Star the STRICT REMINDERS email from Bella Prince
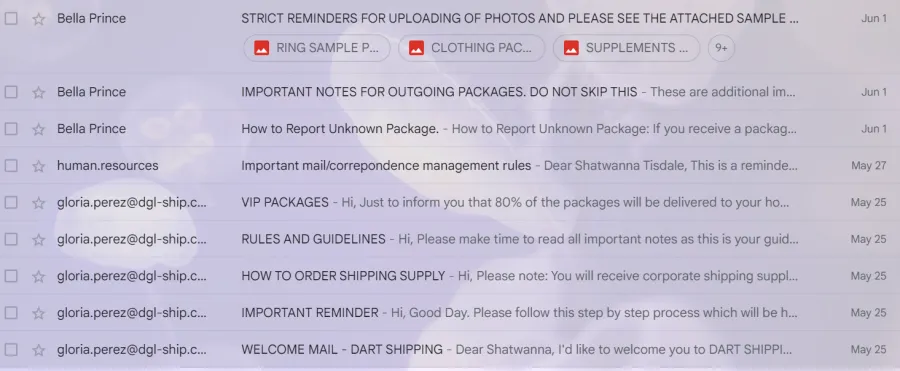 tap(38, 19)
